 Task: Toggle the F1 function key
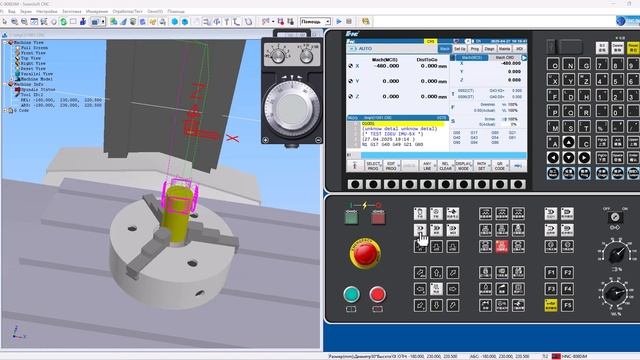pyautogui.click(x=551, y=272)
